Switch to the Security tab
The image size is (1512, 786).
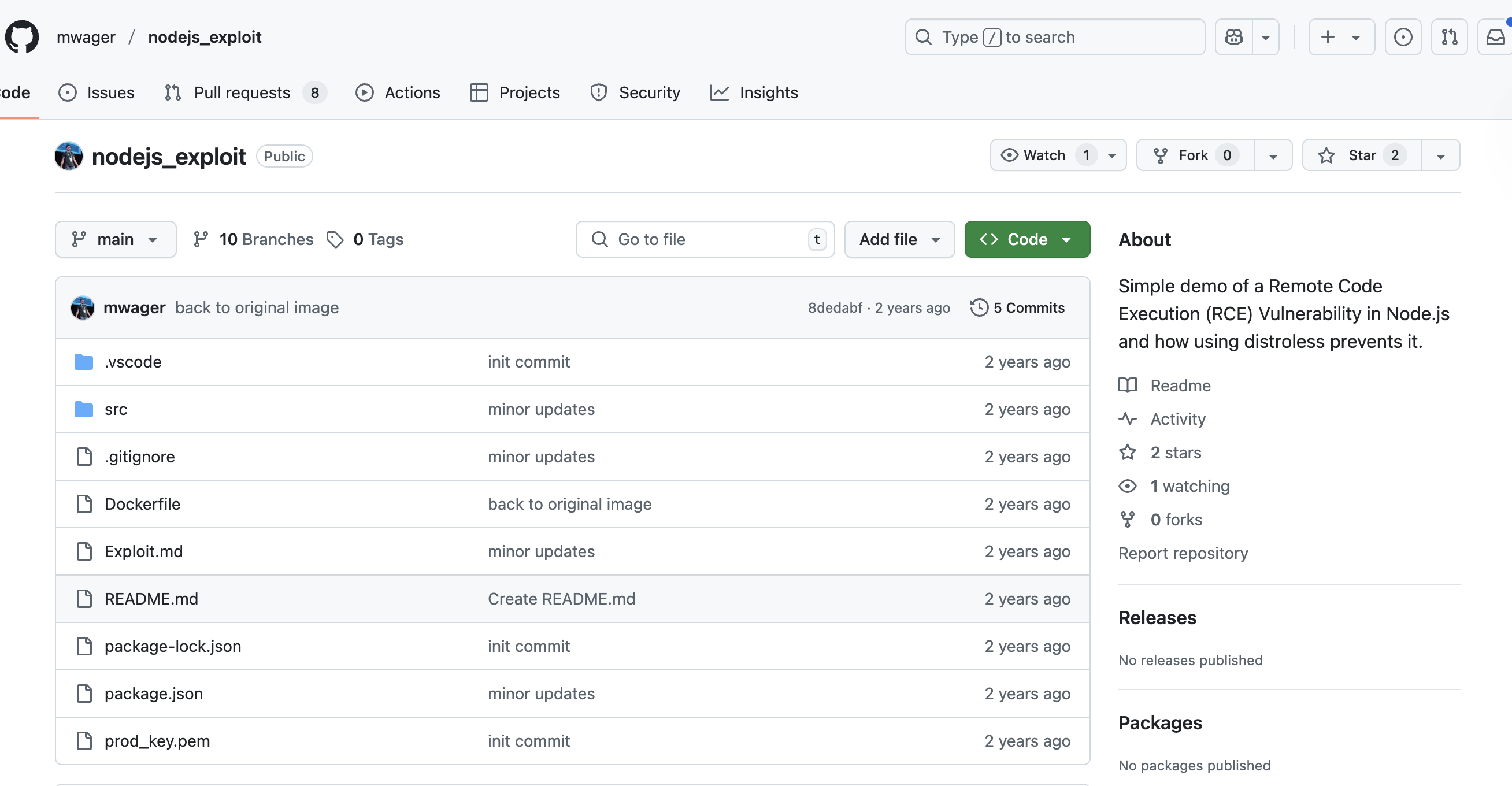pyautogui.click(x=635, y=92)
